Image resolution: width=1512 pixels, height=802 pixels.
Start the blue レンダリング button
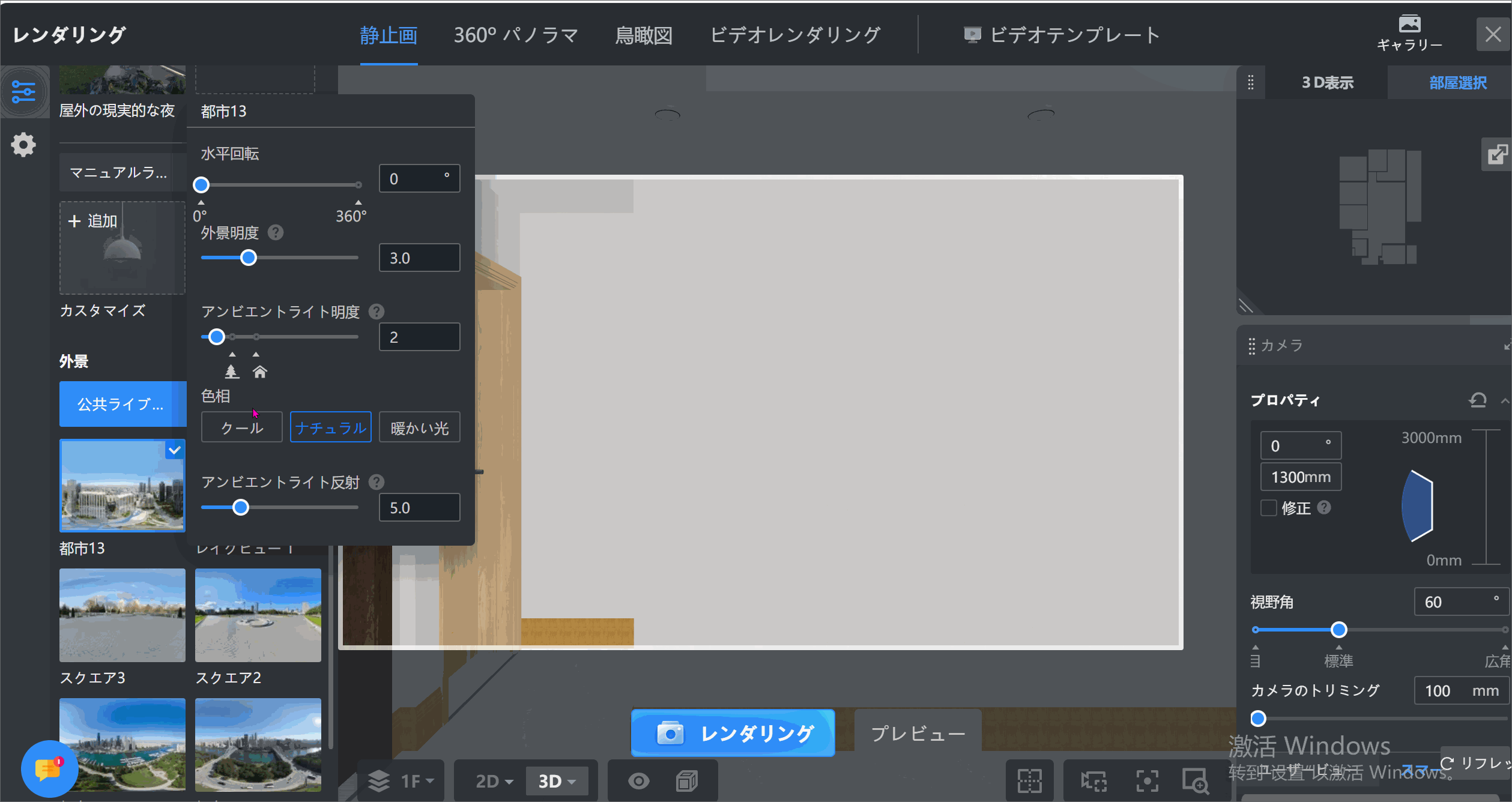coord(733,733)
